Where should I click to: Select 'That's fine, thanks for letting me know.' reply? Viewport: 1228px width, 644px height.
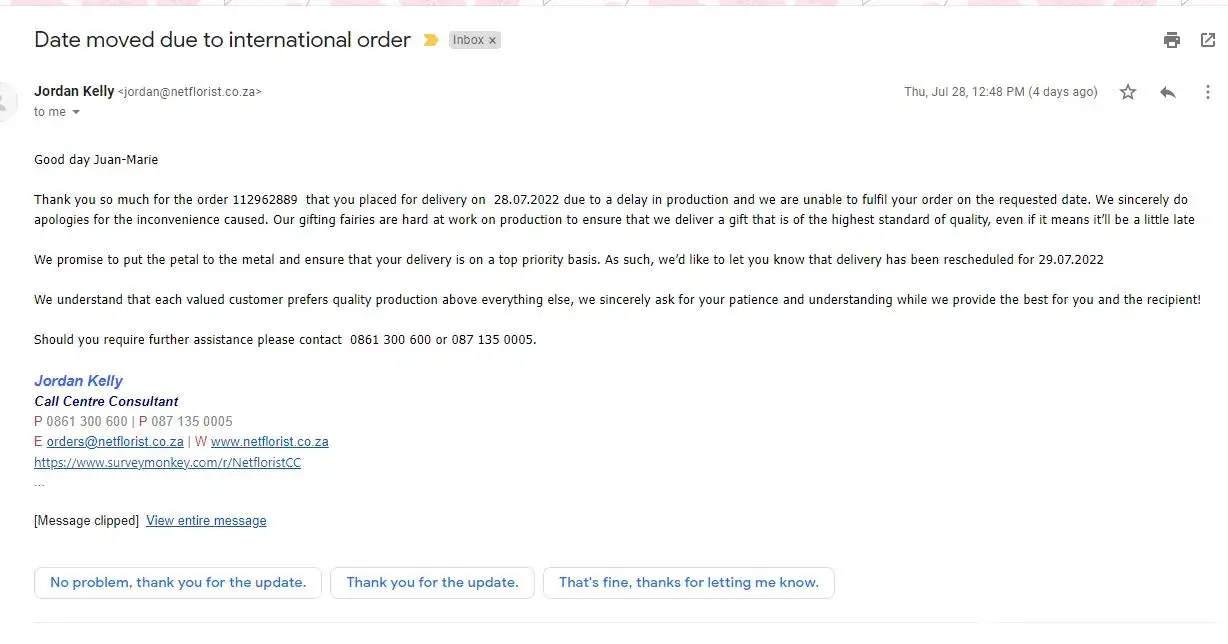(x=688, y=582)
